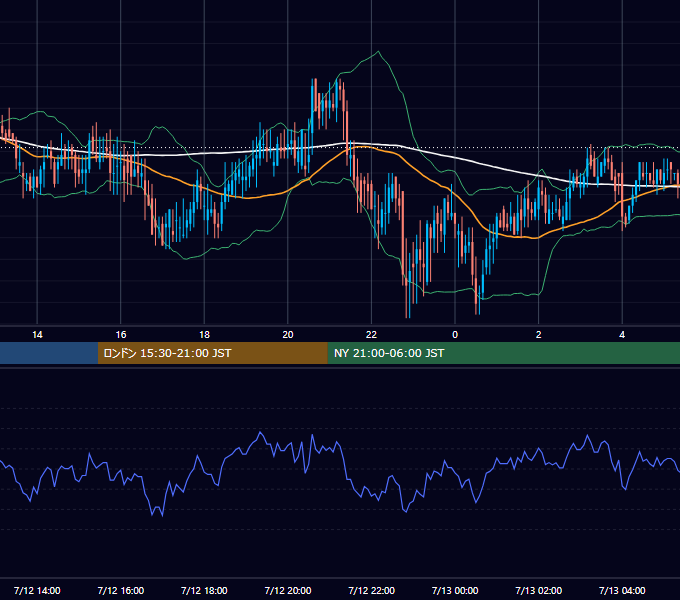
Task: Click the unlabeled blue session bar
Action: [x=49, y=353]
